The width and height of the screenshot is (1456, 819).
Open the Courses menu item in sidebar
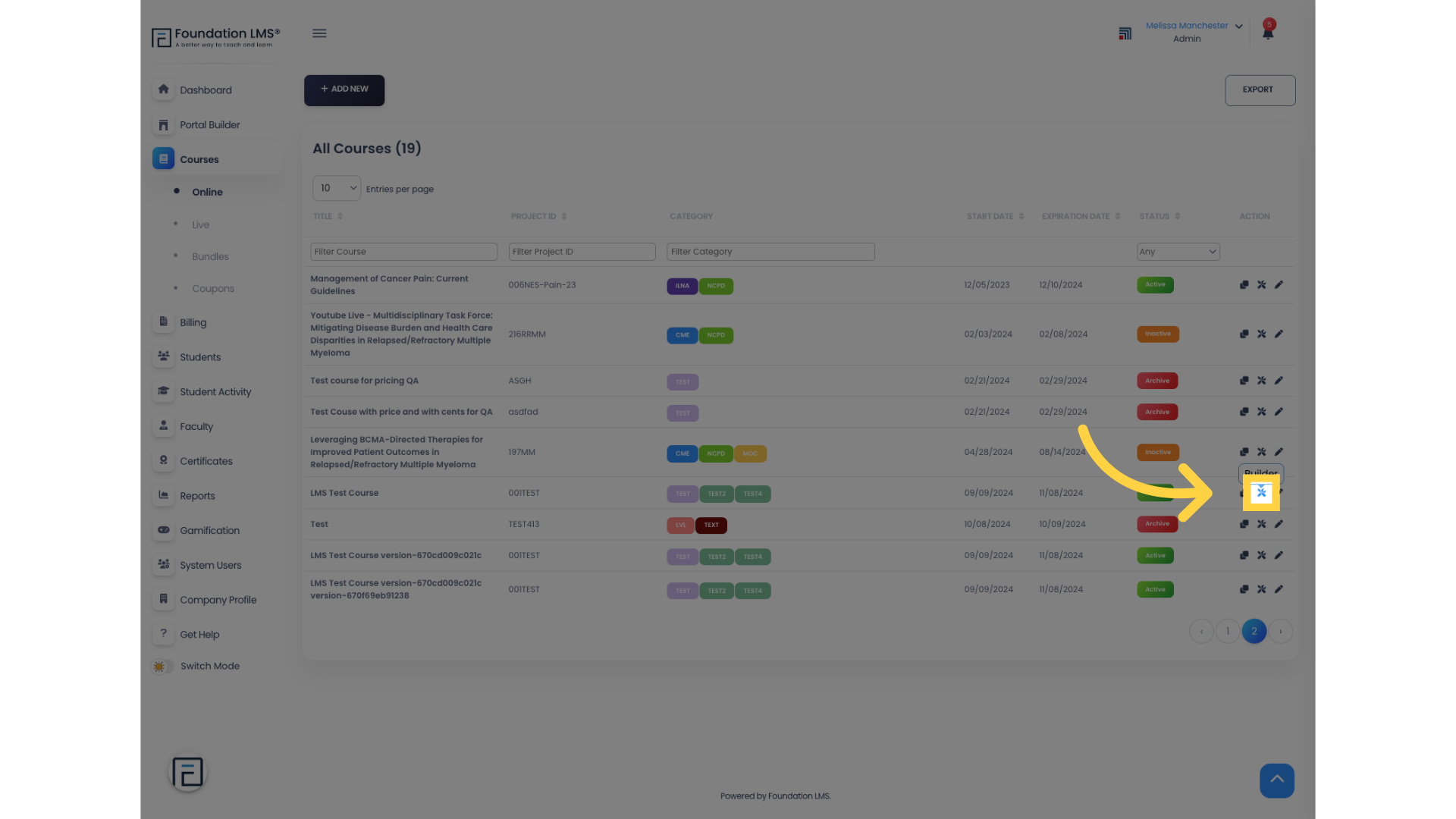click(199, 159)
